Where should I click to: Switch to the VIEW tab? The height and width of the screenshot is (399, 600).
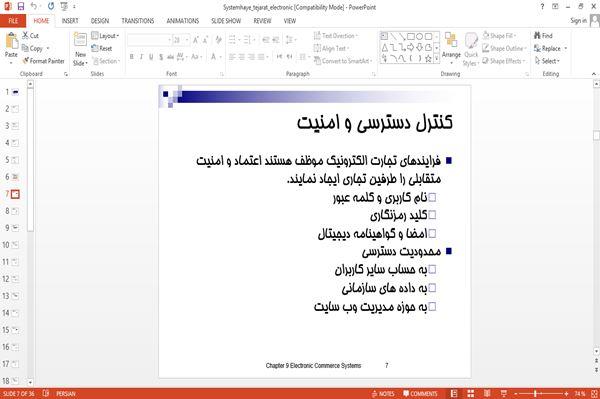(x=290, y=21)
